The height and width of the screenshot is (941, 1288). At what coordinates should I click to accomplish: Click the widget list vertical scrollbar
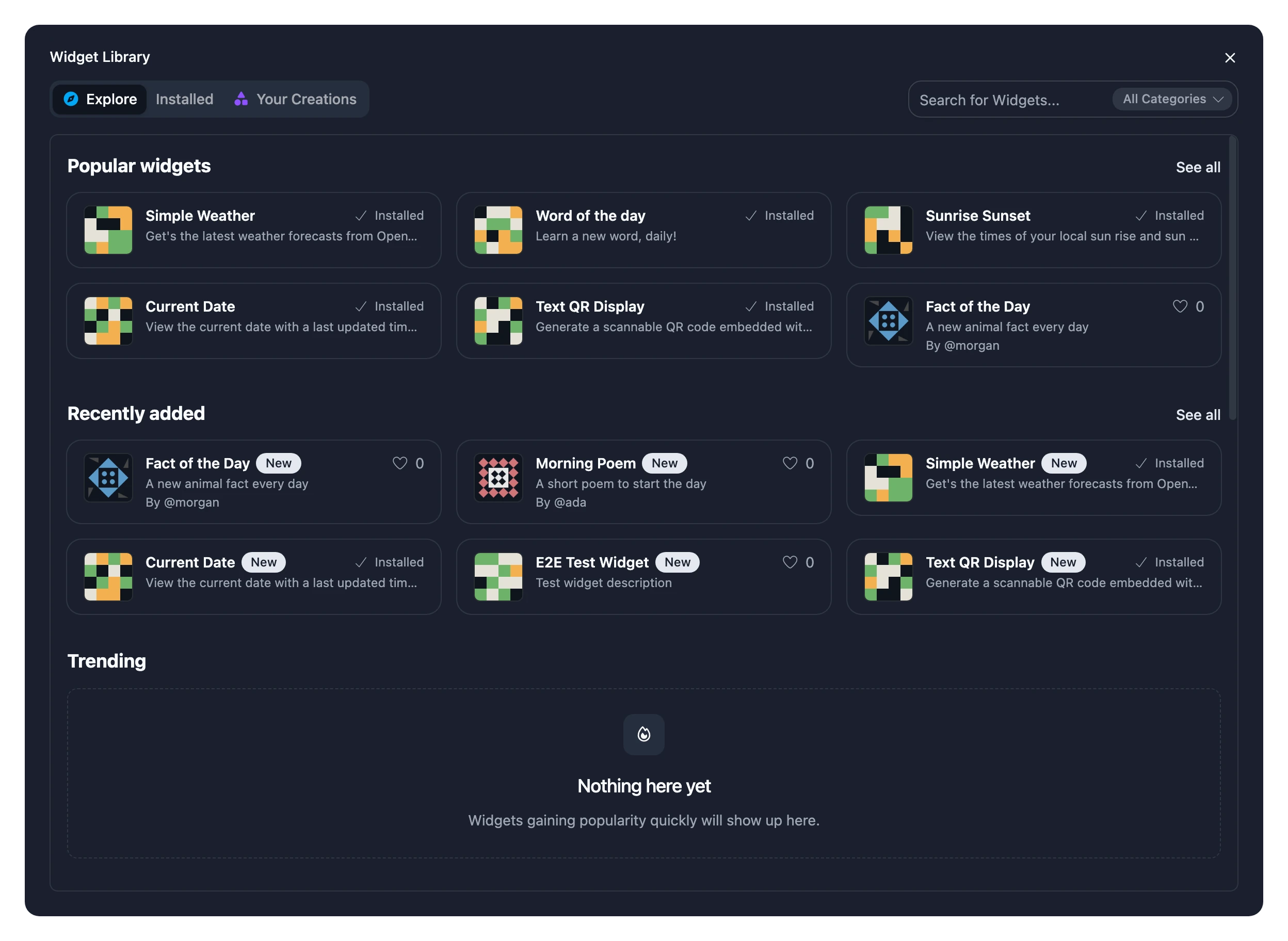[1232, 278]
